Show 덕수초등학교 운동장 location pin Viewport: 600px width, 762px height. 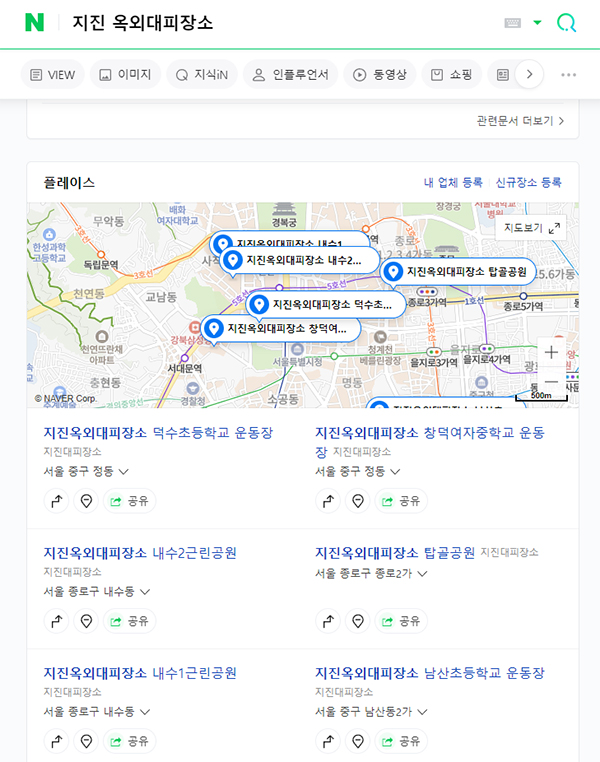[86, 501]
